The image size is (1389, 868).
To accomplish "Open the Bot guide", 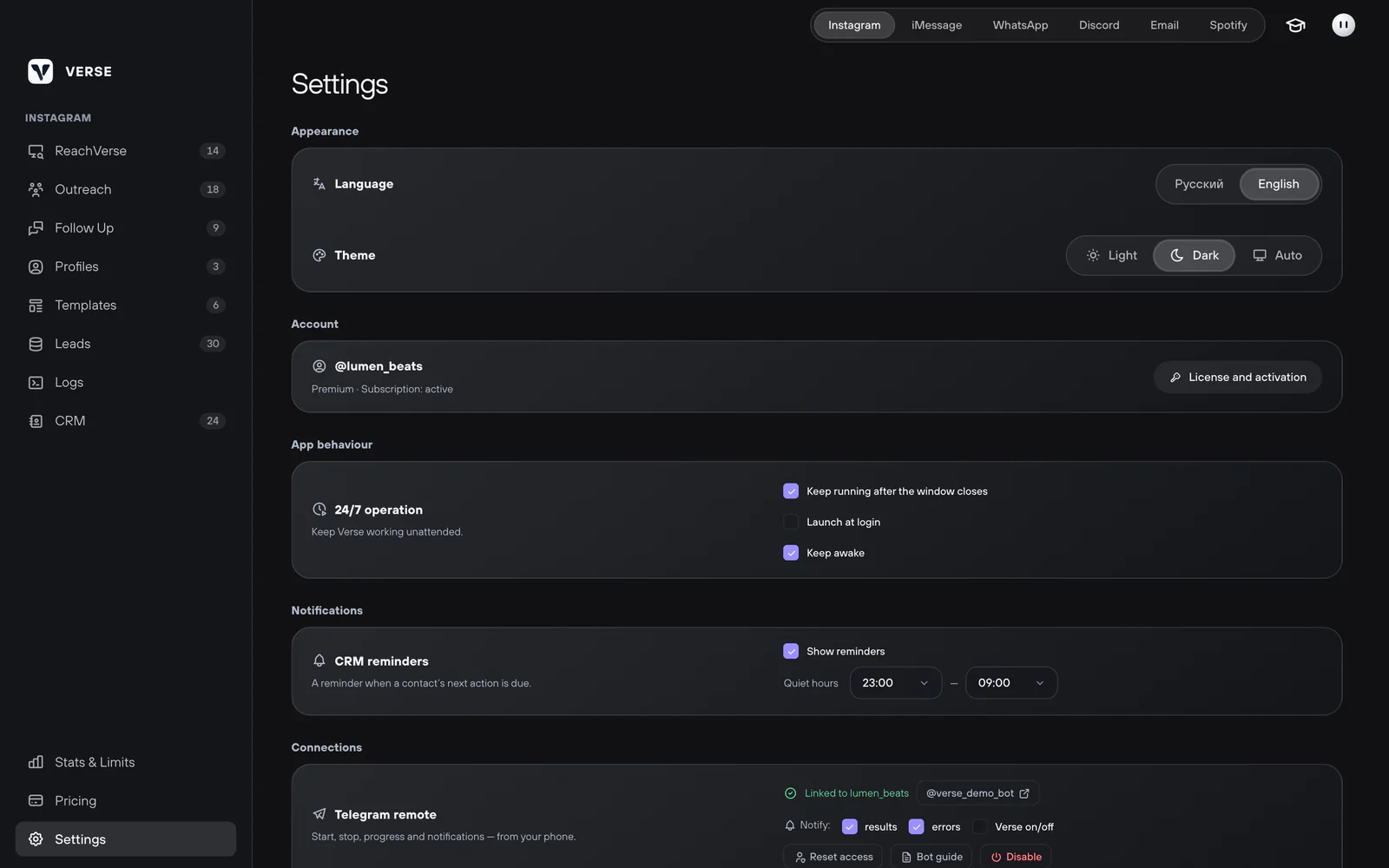I will point(931,857).
